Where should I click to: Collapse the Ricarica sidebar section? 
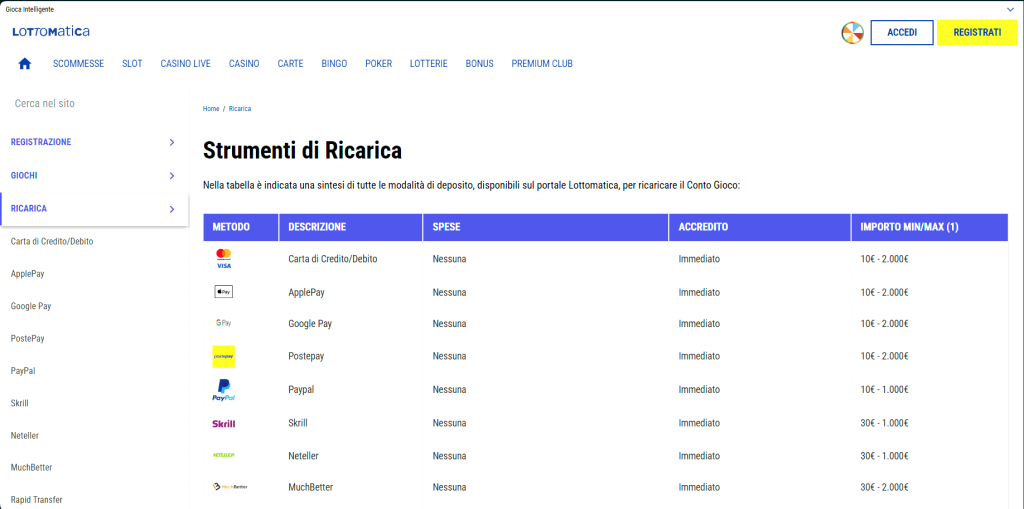(x=172, y=209)
